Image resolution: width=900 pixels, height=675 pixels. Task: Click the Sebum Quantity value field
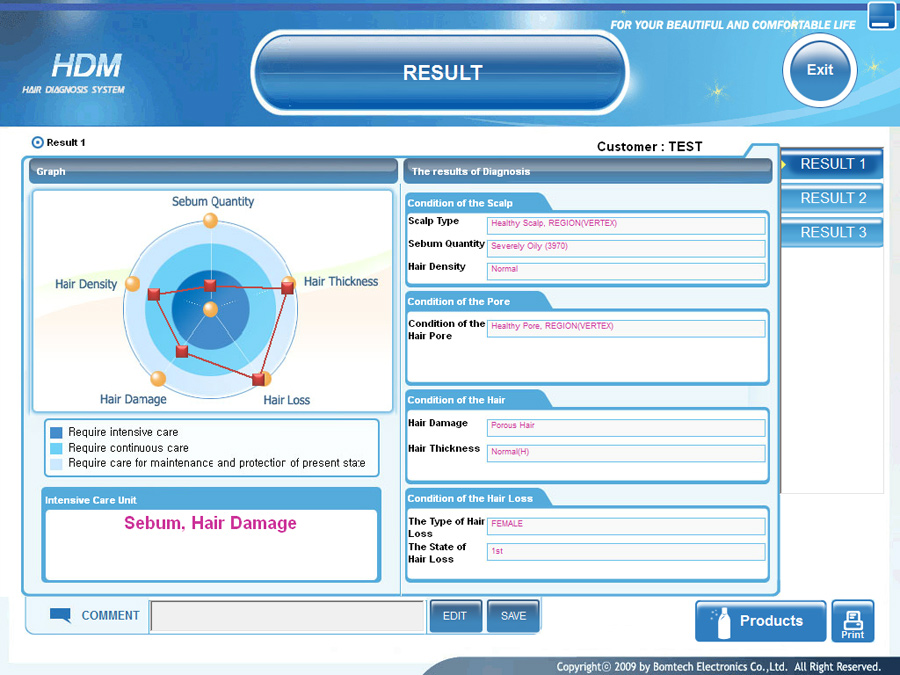[x=625, y=247]
